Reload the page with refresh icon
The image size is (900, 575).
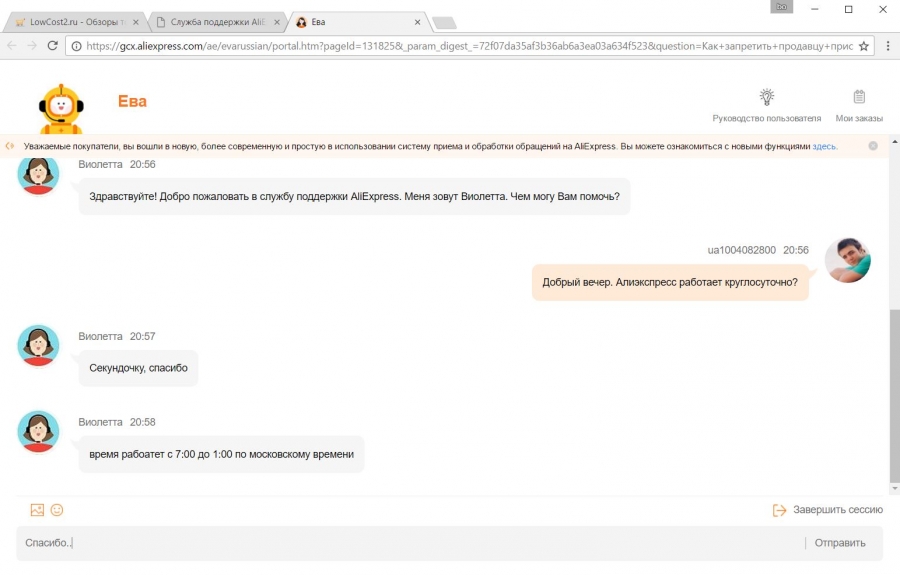[53, 46]
